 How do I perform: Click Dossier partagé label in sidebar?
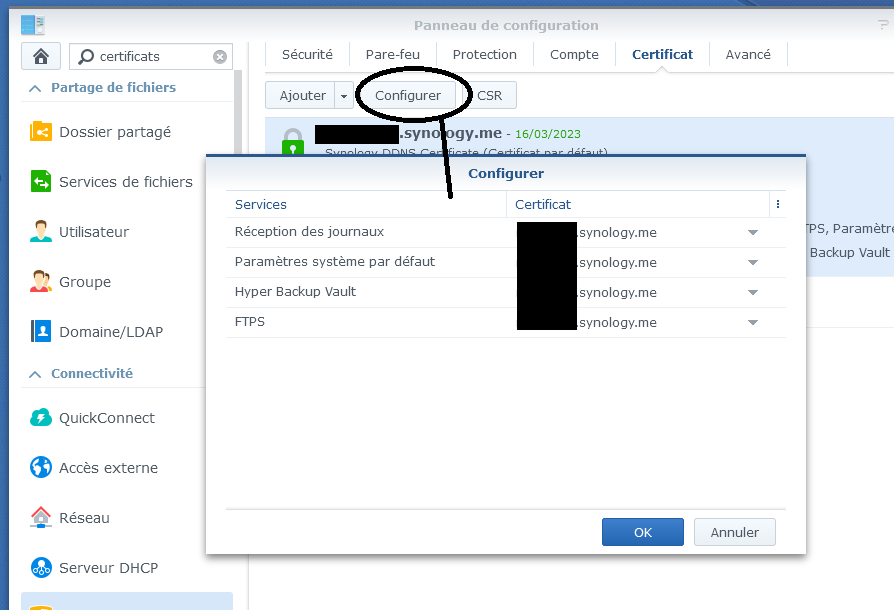pos(115,132)
